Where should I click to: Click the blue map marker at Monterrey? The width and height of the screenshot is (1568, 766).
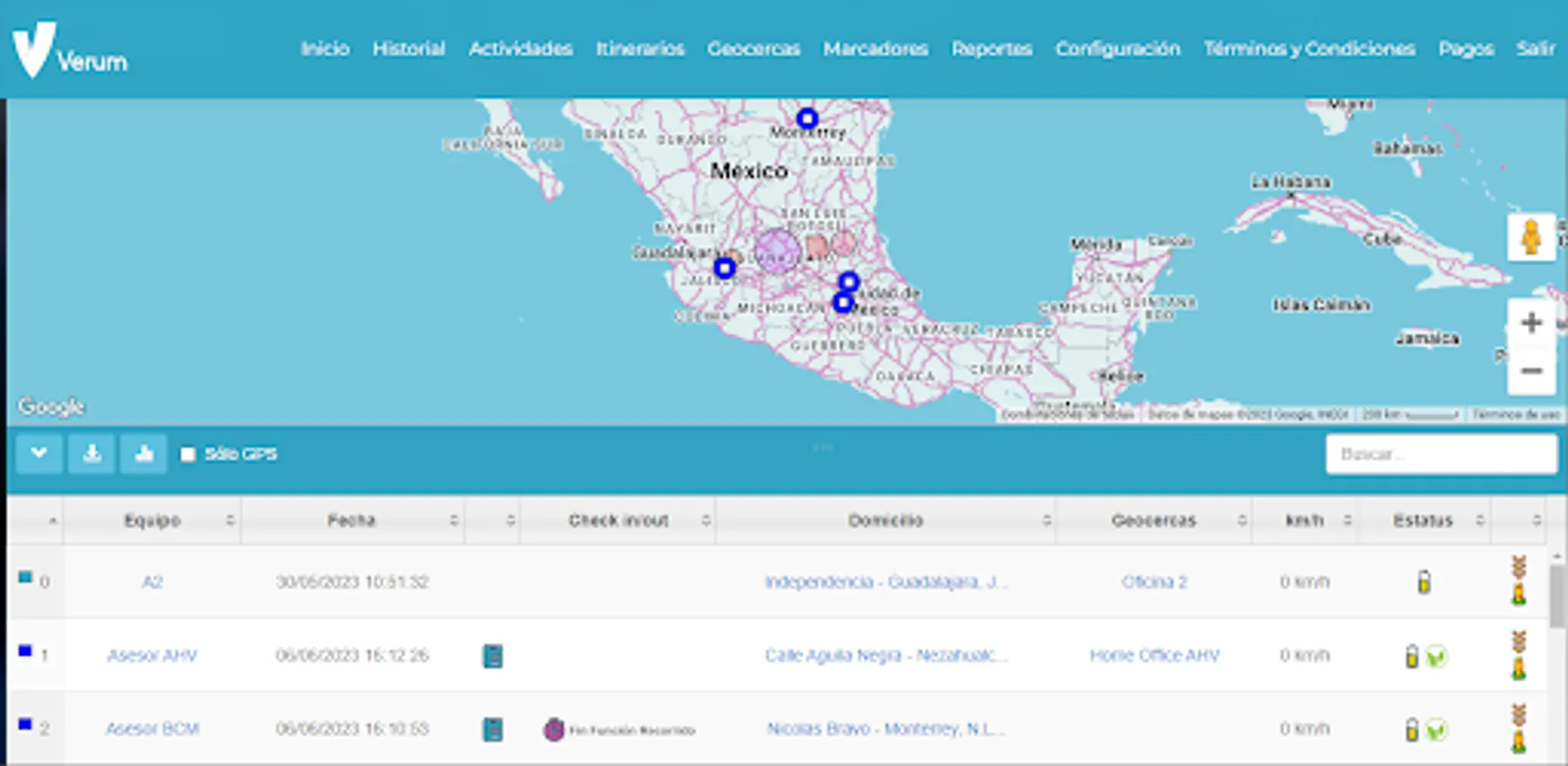point(807,118)
